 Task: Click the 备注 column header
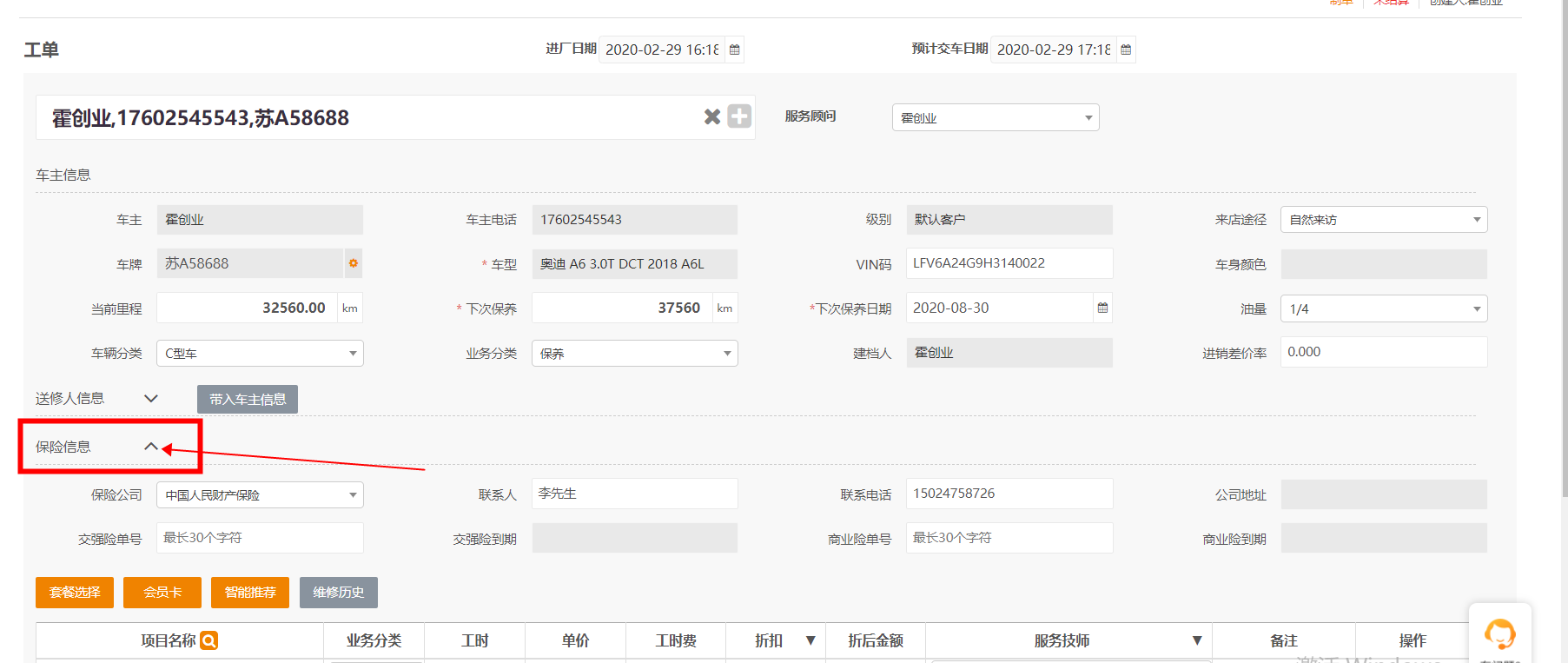click(1284, 640)
